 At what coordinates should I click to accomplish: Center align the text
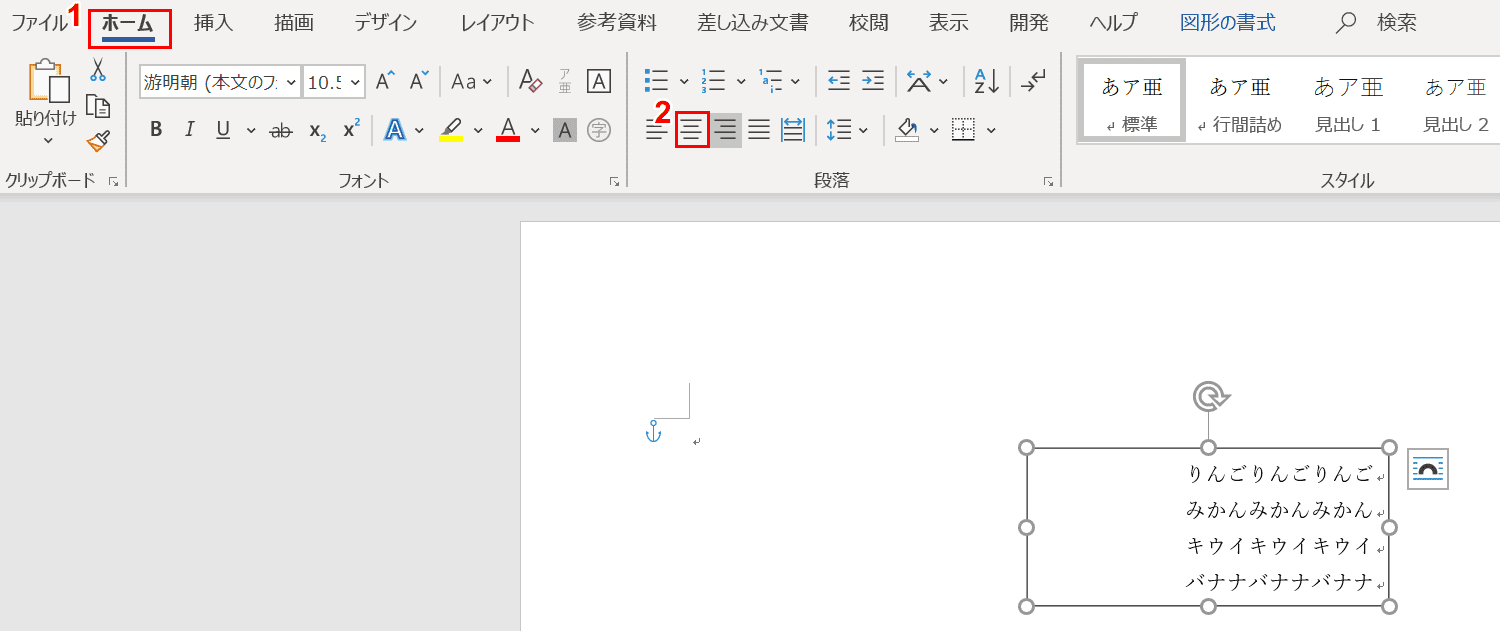click(692, 130)
